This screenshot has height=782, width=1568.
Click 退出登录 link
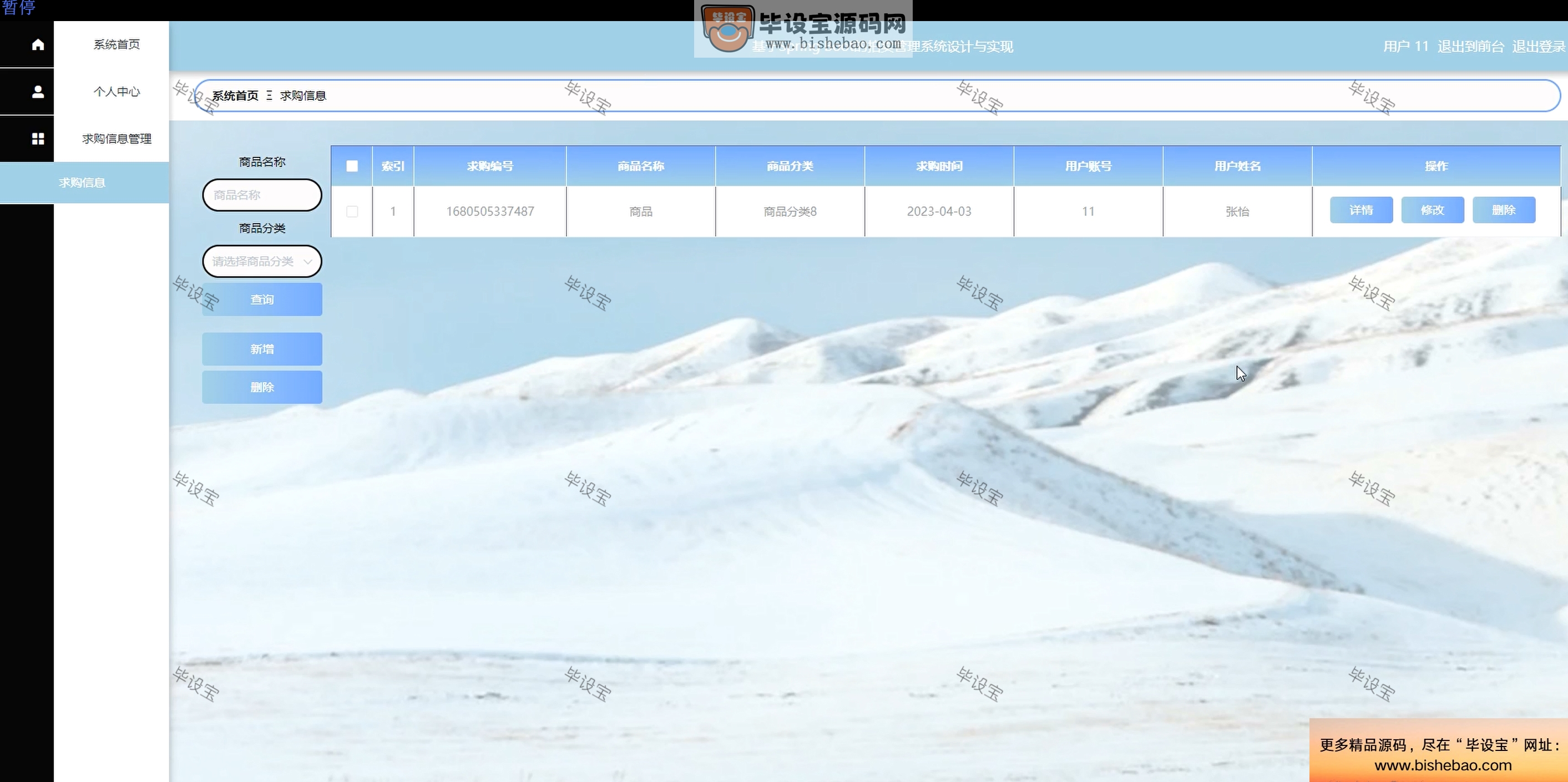(1538, 46)
